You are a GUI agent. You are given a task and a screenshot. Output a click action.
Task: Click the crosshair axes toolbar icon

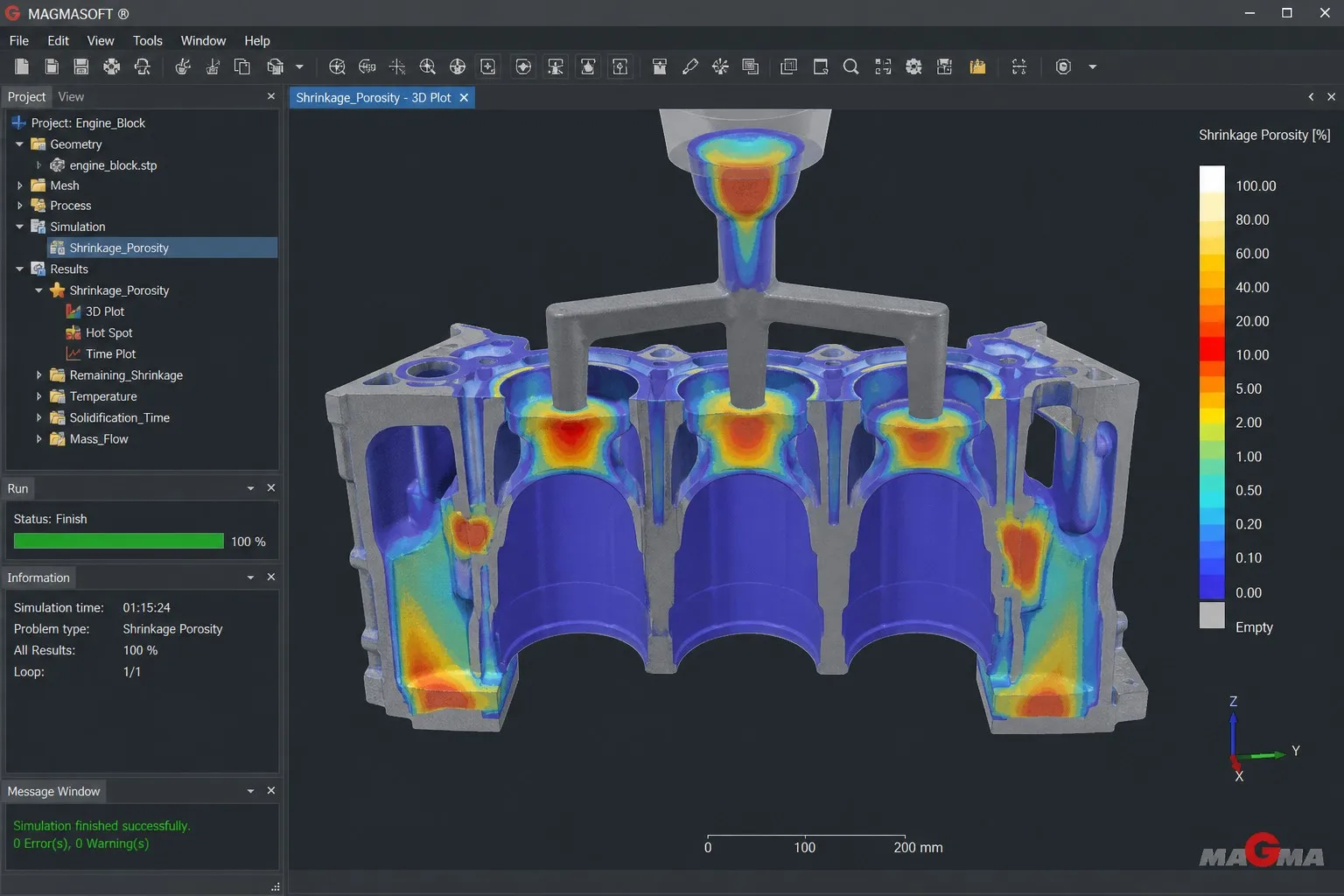click(x=397, y=66)
